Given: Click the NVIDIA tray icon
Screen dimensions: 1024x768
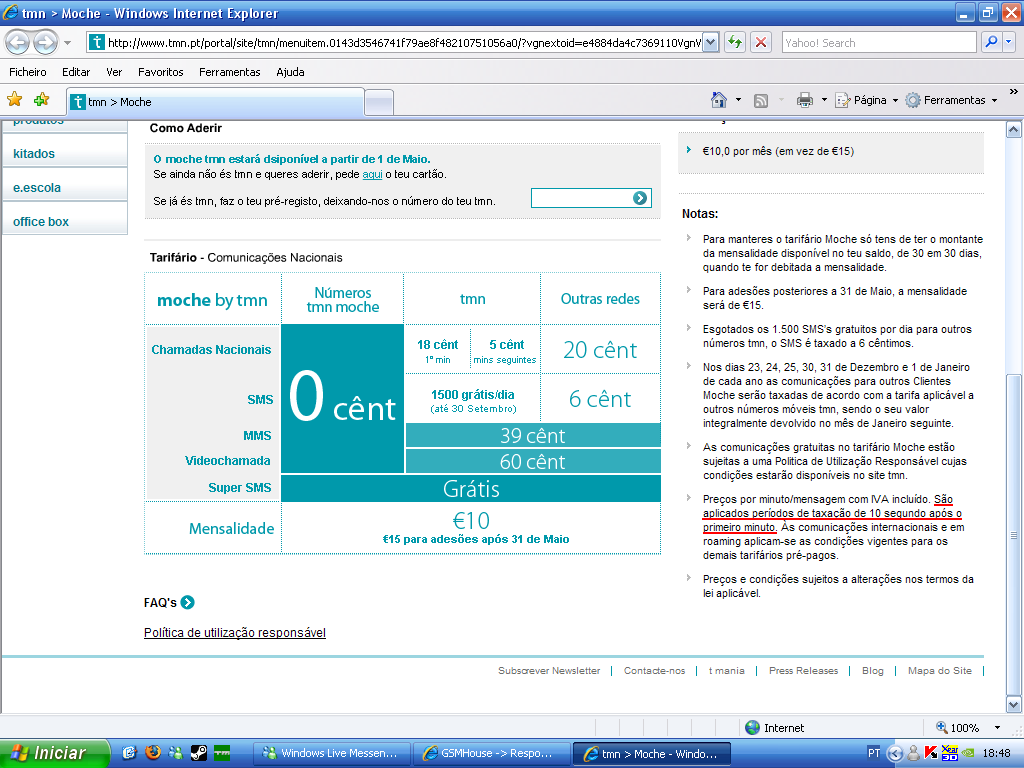Looking at the screenshot, I should coord(969,754).
